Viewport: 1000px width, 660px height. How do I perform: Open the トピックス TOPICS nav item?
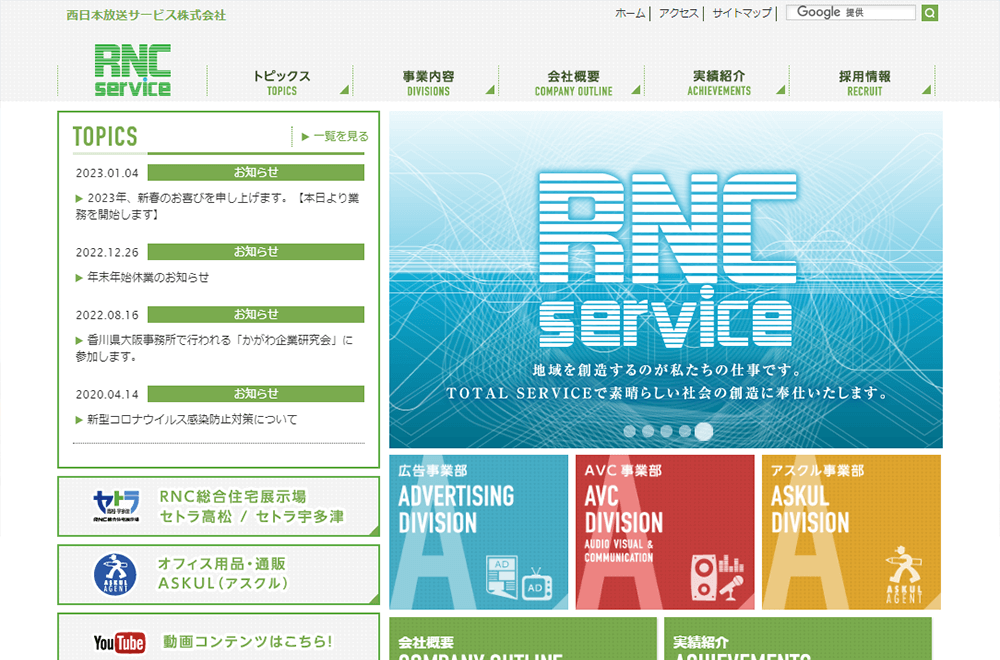tap(281, 82)
